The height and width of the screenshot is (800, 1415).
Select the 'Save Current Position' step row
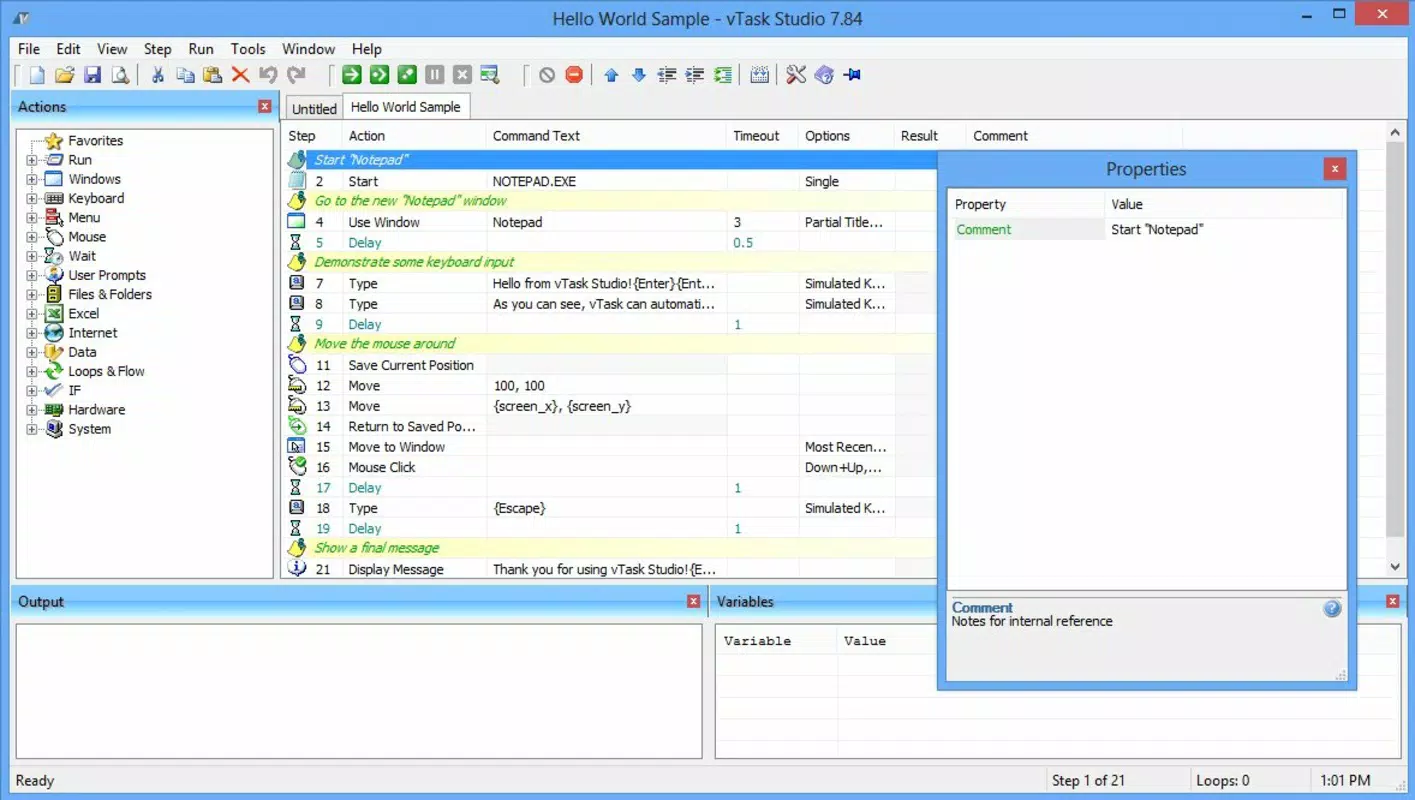610,365
